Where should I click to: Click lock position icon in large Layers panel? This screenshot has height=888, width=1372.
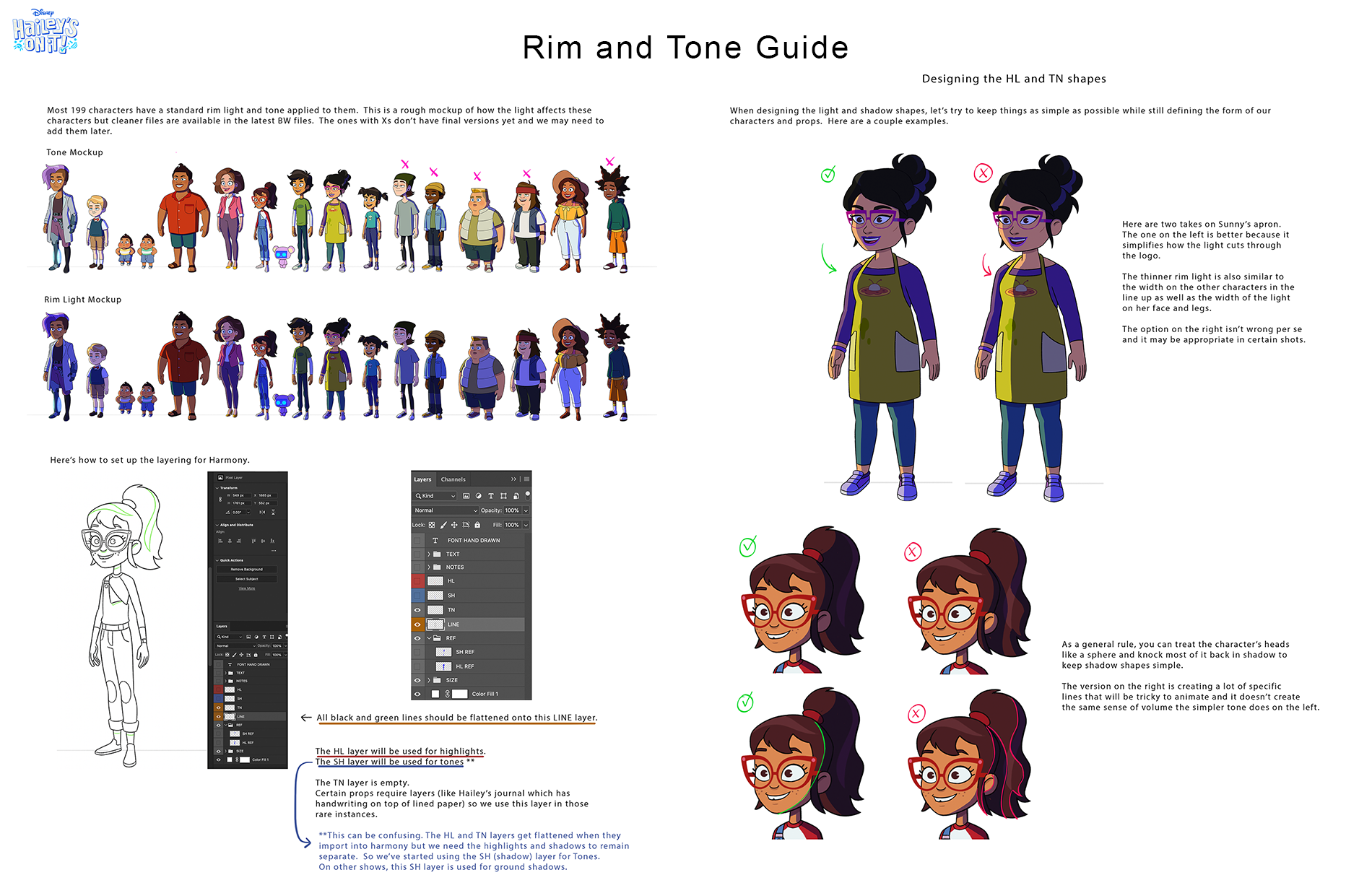454,525
